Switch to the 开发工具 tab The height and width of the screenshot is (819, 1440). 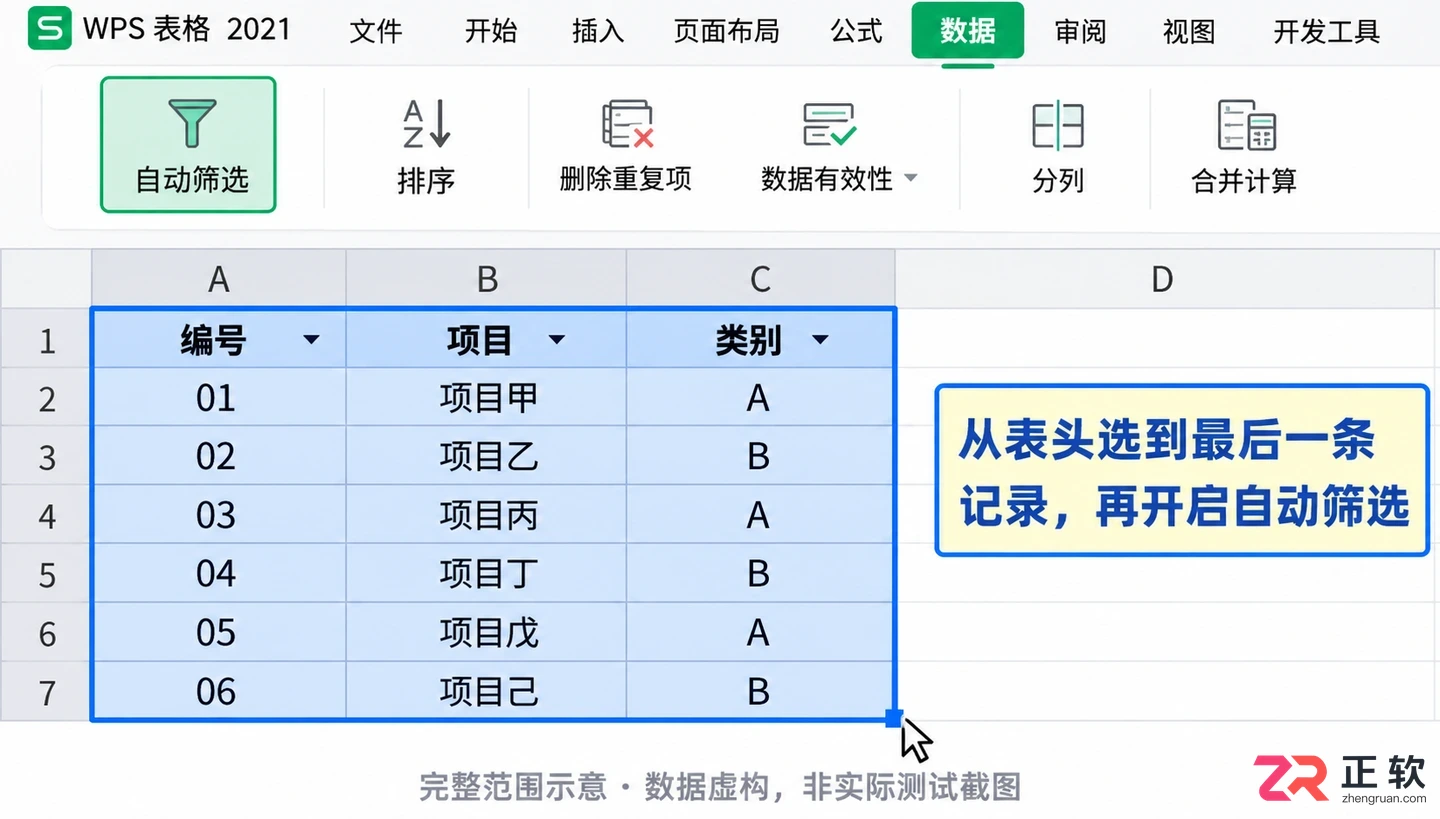pos(1326,31)
